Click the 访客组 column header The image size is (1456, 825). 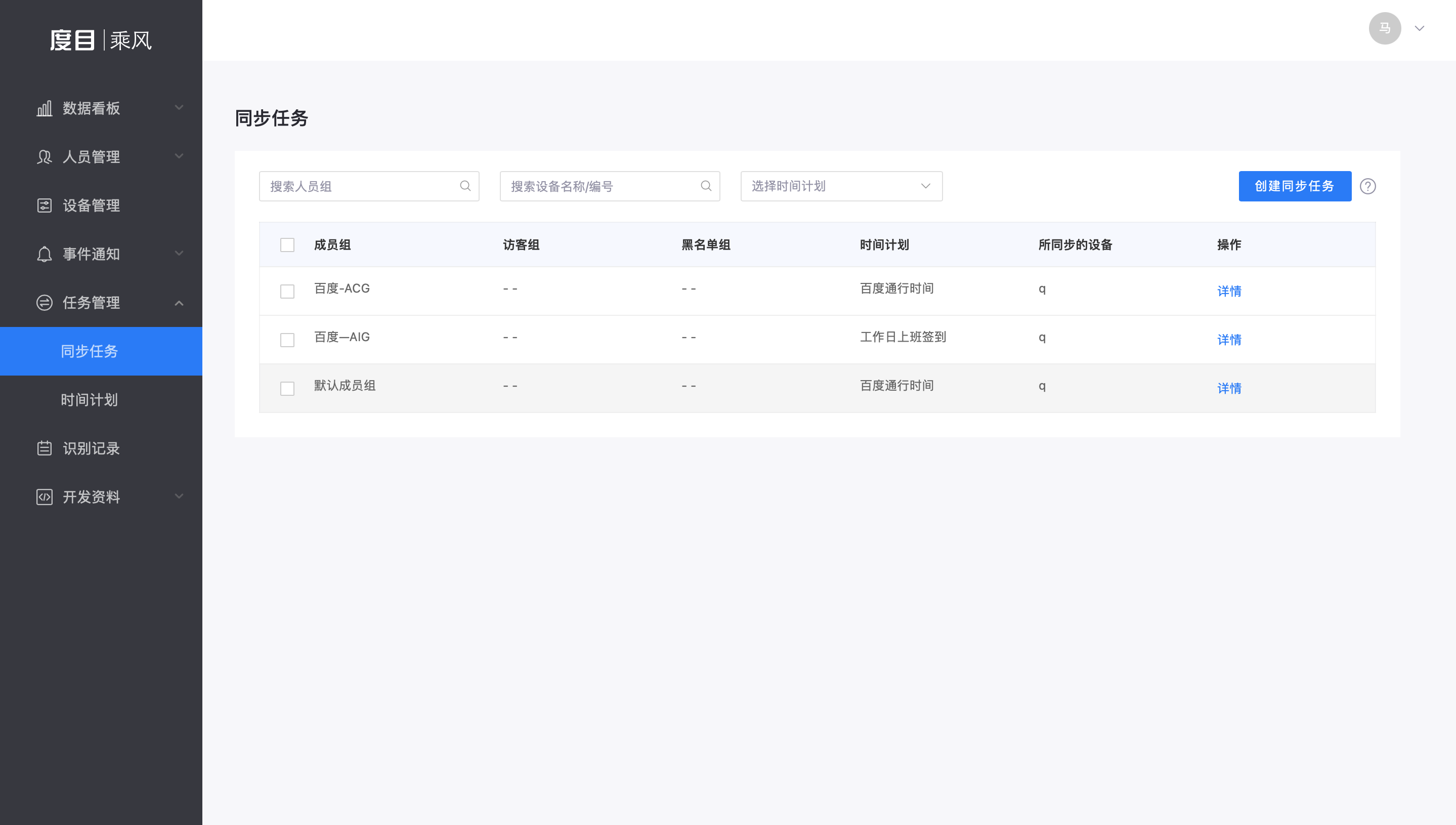521,245
